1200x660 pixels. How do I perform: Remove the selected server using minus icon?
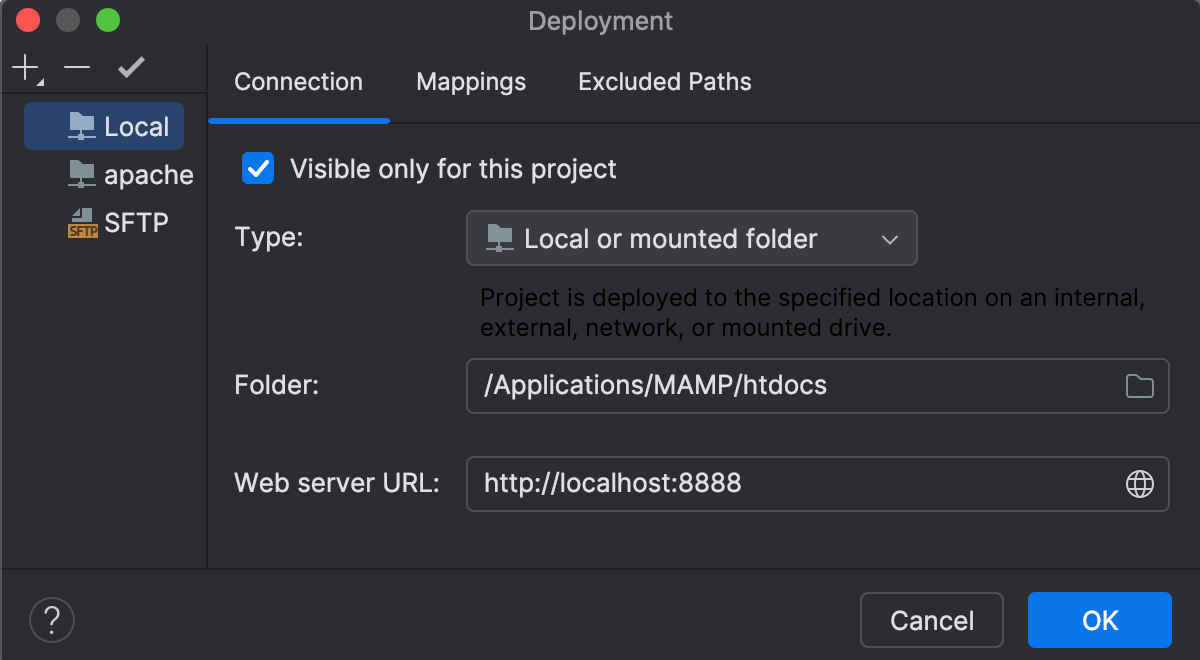[x=76, y=68]
